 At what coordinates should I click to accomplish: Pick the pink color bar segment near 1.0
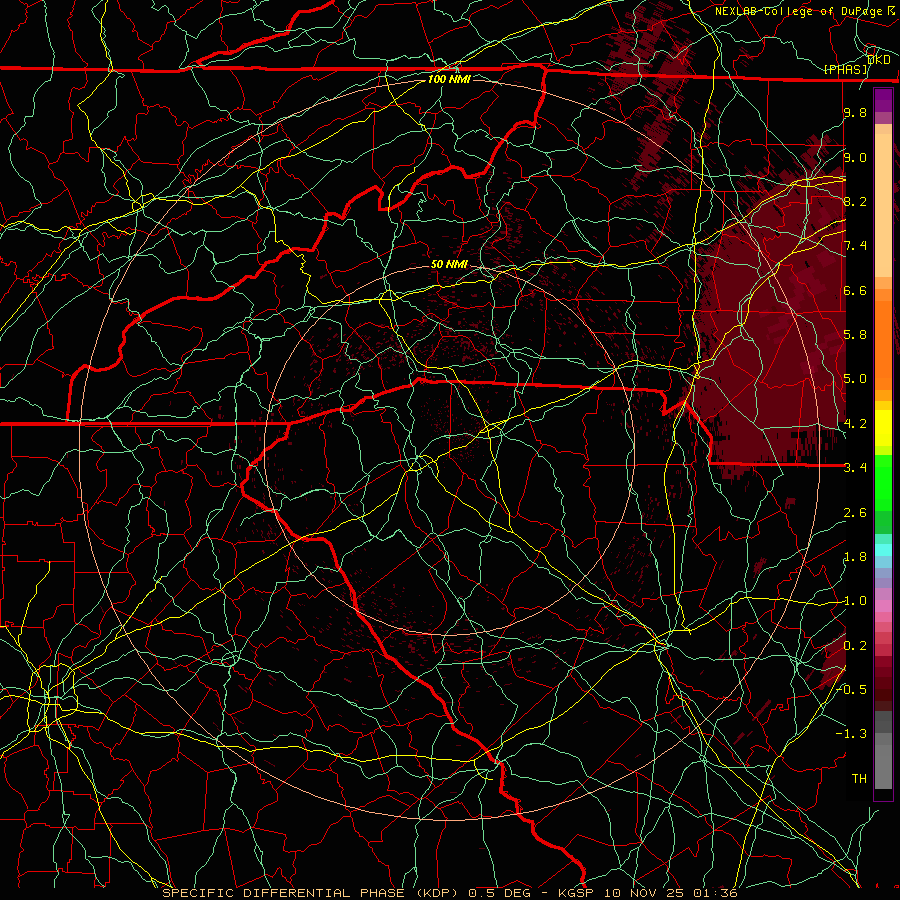pos(883,606)
